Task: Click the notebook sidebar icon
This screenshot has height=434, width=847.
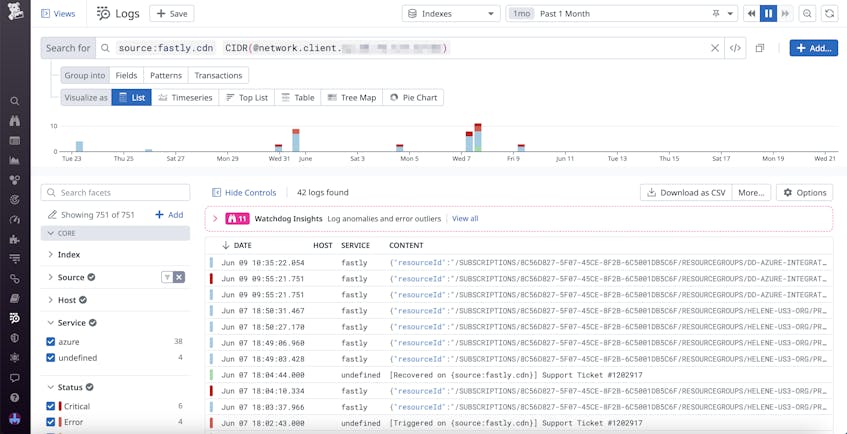Action: 15,298
